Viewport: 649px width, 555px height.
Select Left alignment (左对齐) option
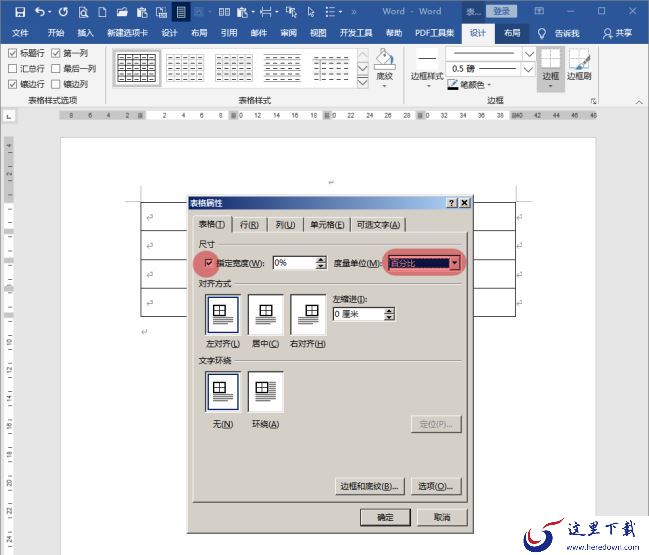click(223, 315)
